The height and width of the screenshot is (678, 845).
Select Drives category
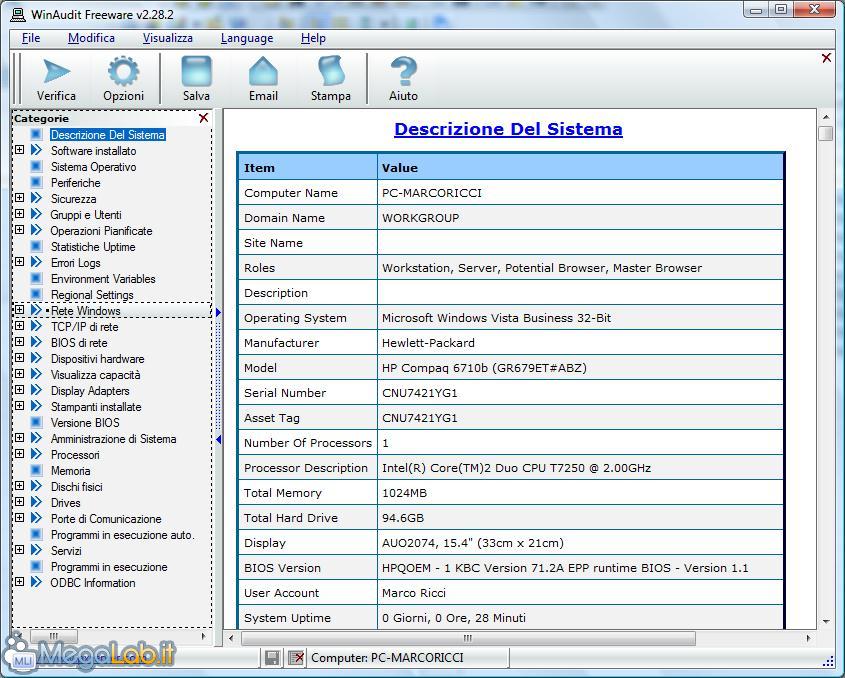coord(65,503)
